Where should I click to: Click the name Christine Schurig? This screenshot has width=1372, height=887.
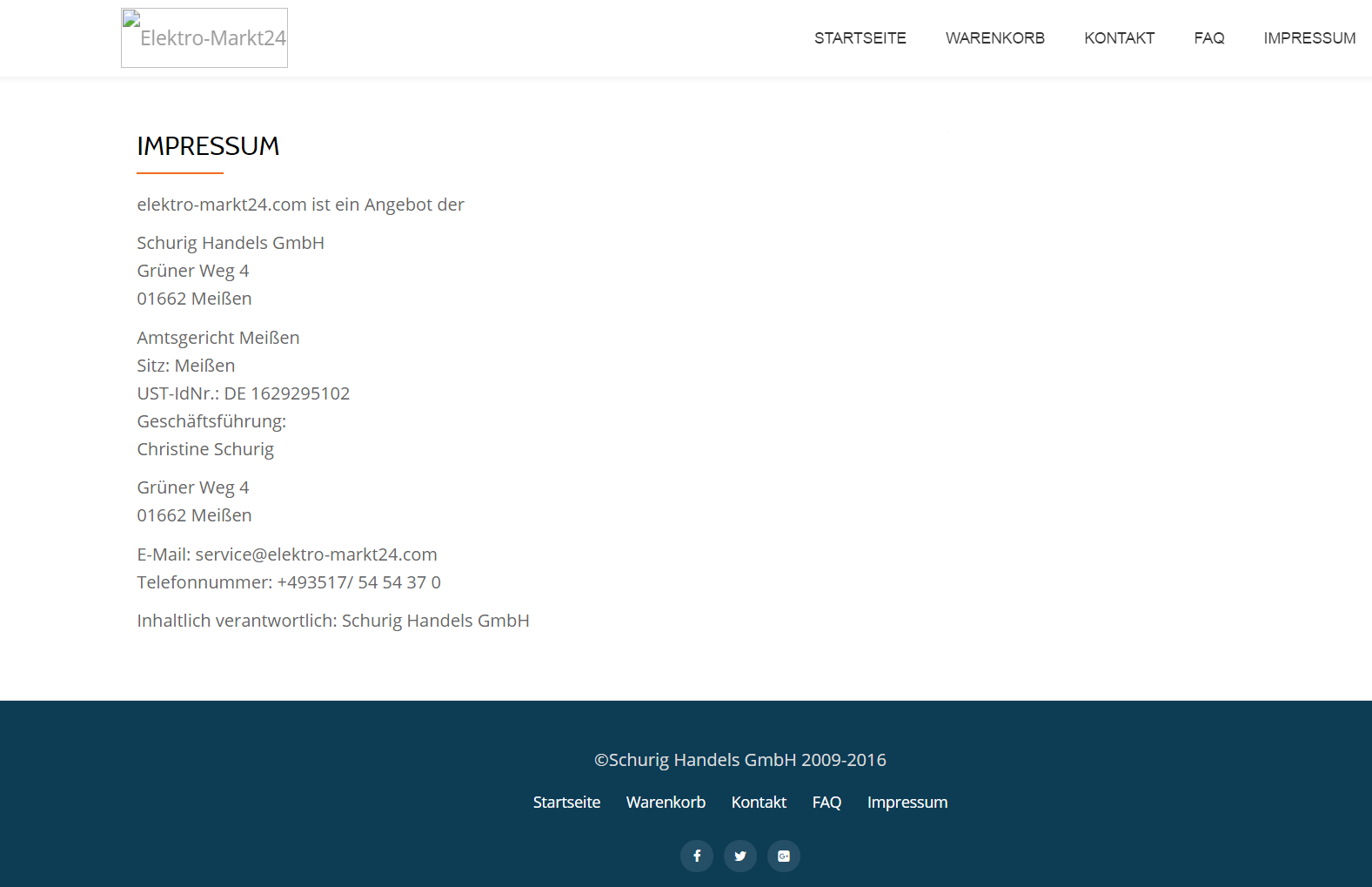click(x=205, y=449)
